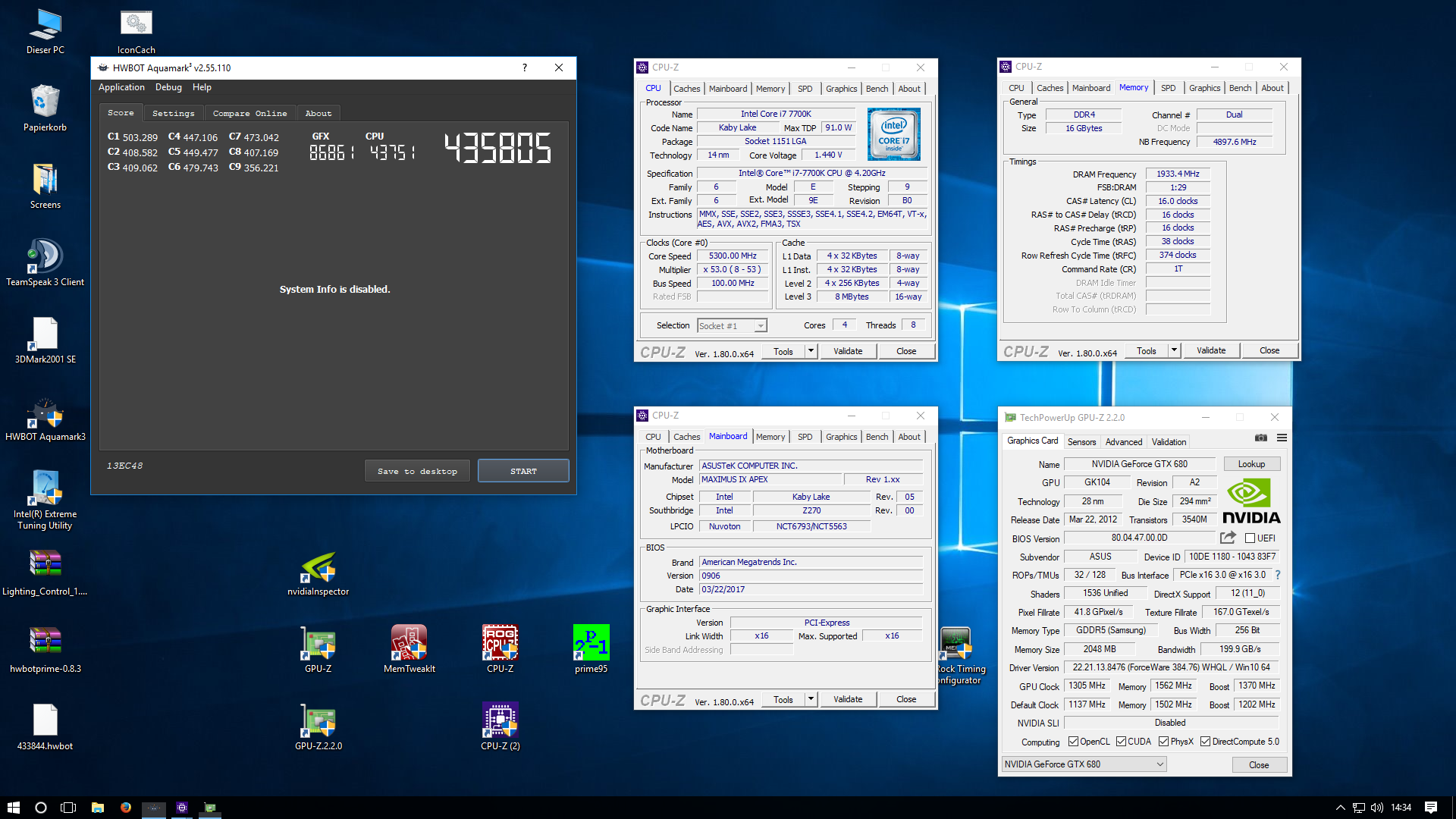Click Aquamark help question mark button
1456x819 pixels.
(524, 67)
